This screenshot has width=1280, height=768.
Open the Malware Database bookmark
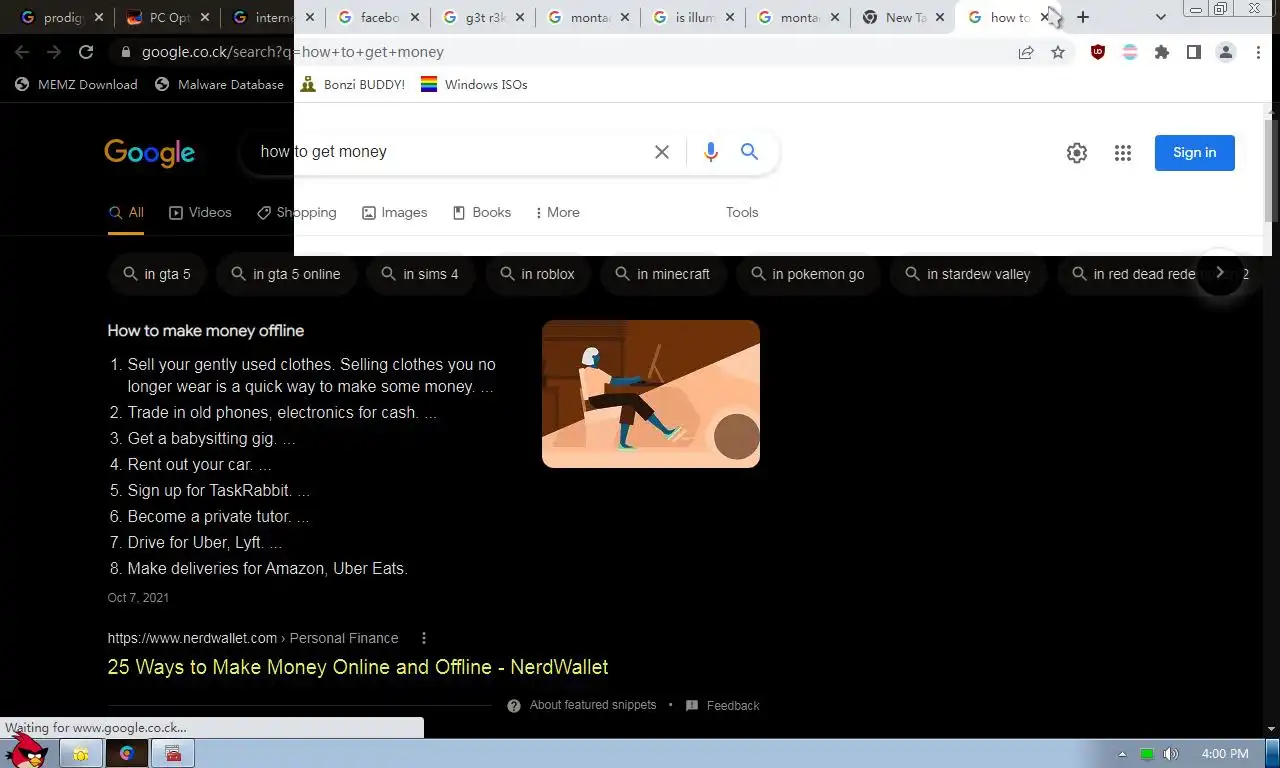[x=219, y=85]
